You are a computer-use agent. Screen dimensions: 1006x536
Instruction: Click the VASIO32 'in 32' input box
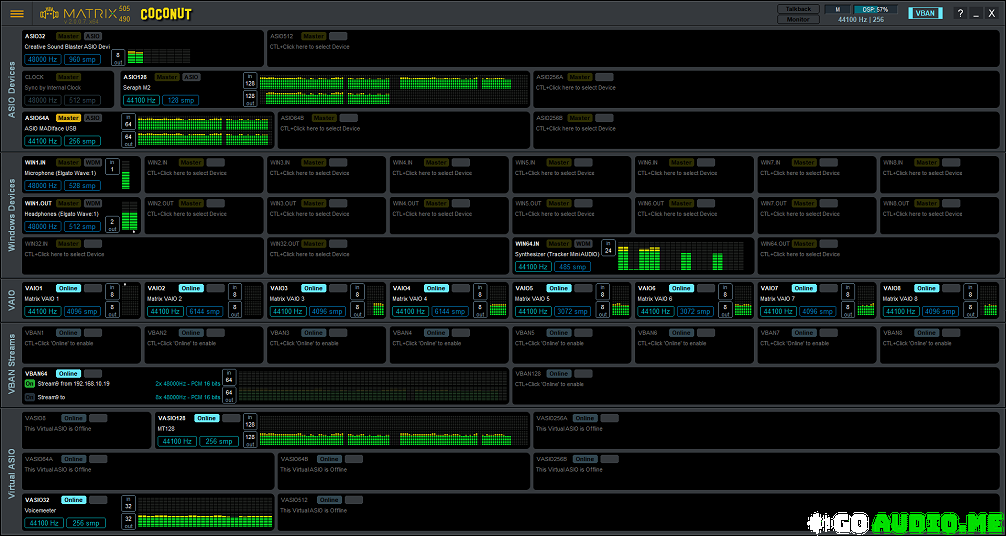coord(128,503)
